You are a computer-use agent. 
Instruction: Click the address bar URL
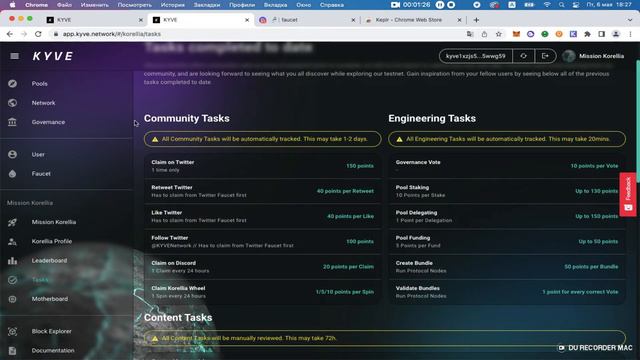point(111,34)
